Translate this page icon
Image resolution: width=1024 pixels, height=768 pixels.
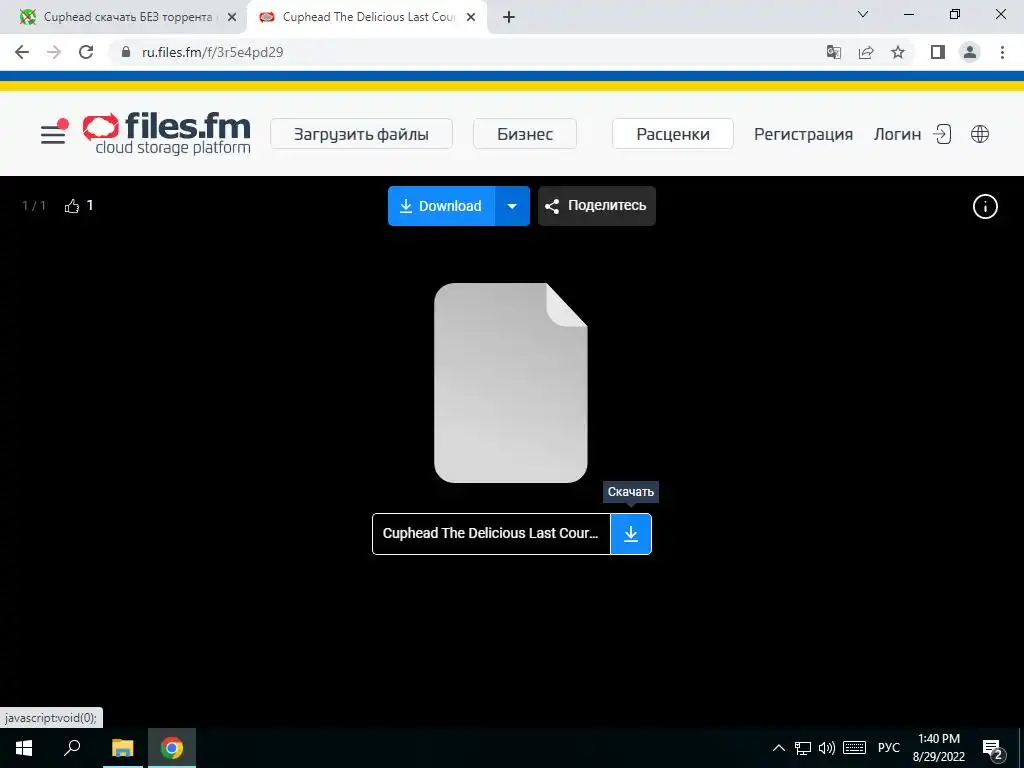coord(833,52)
